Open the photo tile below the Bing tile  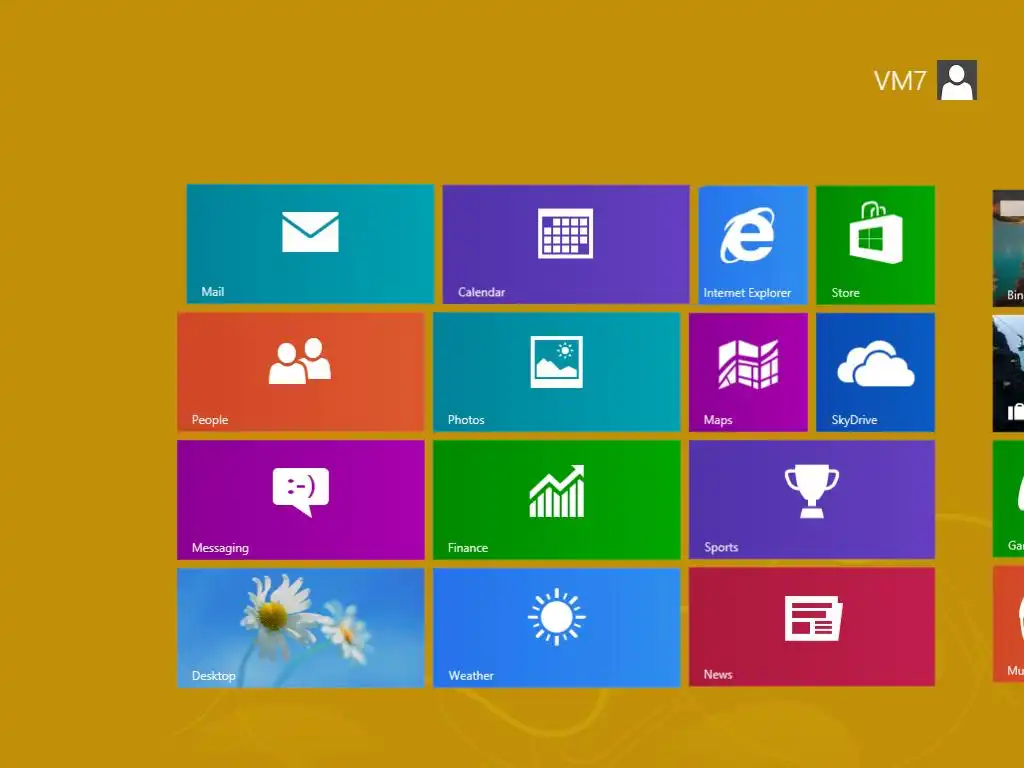[x=1008, y=374]
